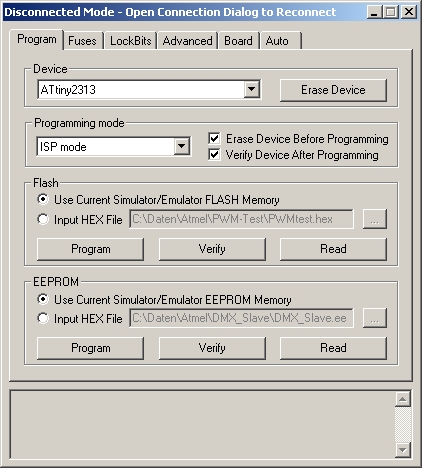Maximize the programming dialog window

coord(391,12)
